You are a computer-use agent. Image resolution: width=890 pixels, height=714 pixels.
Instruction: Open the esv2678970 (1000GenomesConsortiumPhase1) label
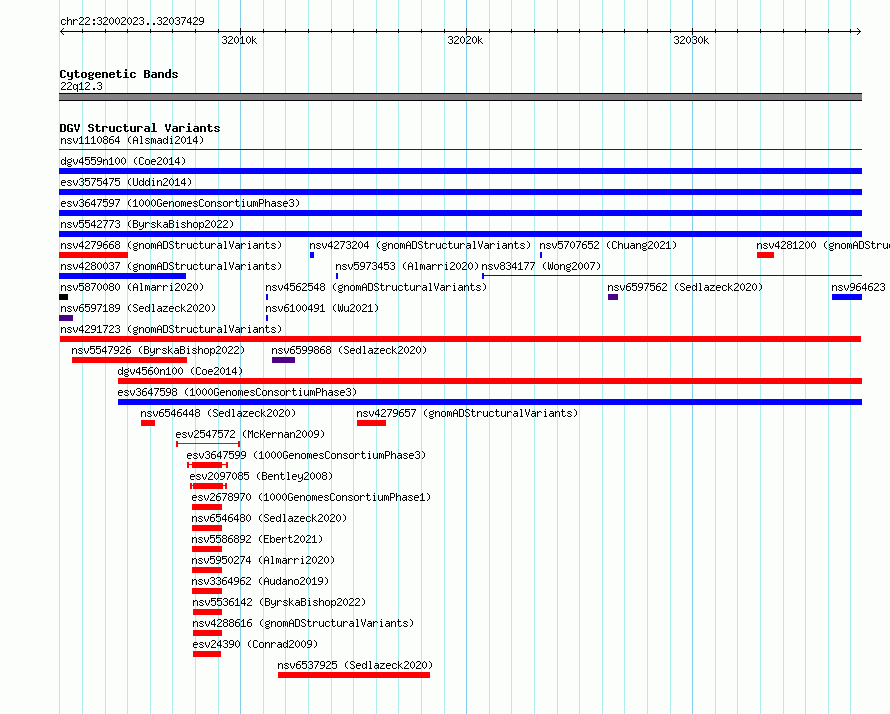(x=311, y=497)
